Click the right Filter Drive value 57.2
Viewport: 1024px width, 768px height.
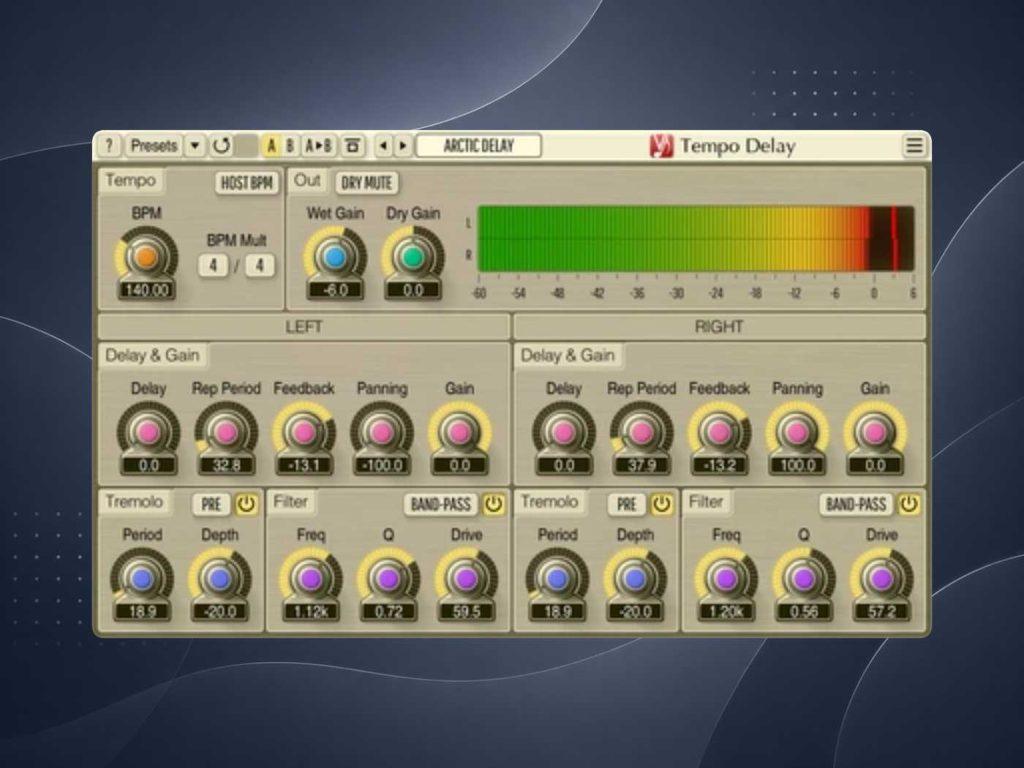[x=882, y=612]
